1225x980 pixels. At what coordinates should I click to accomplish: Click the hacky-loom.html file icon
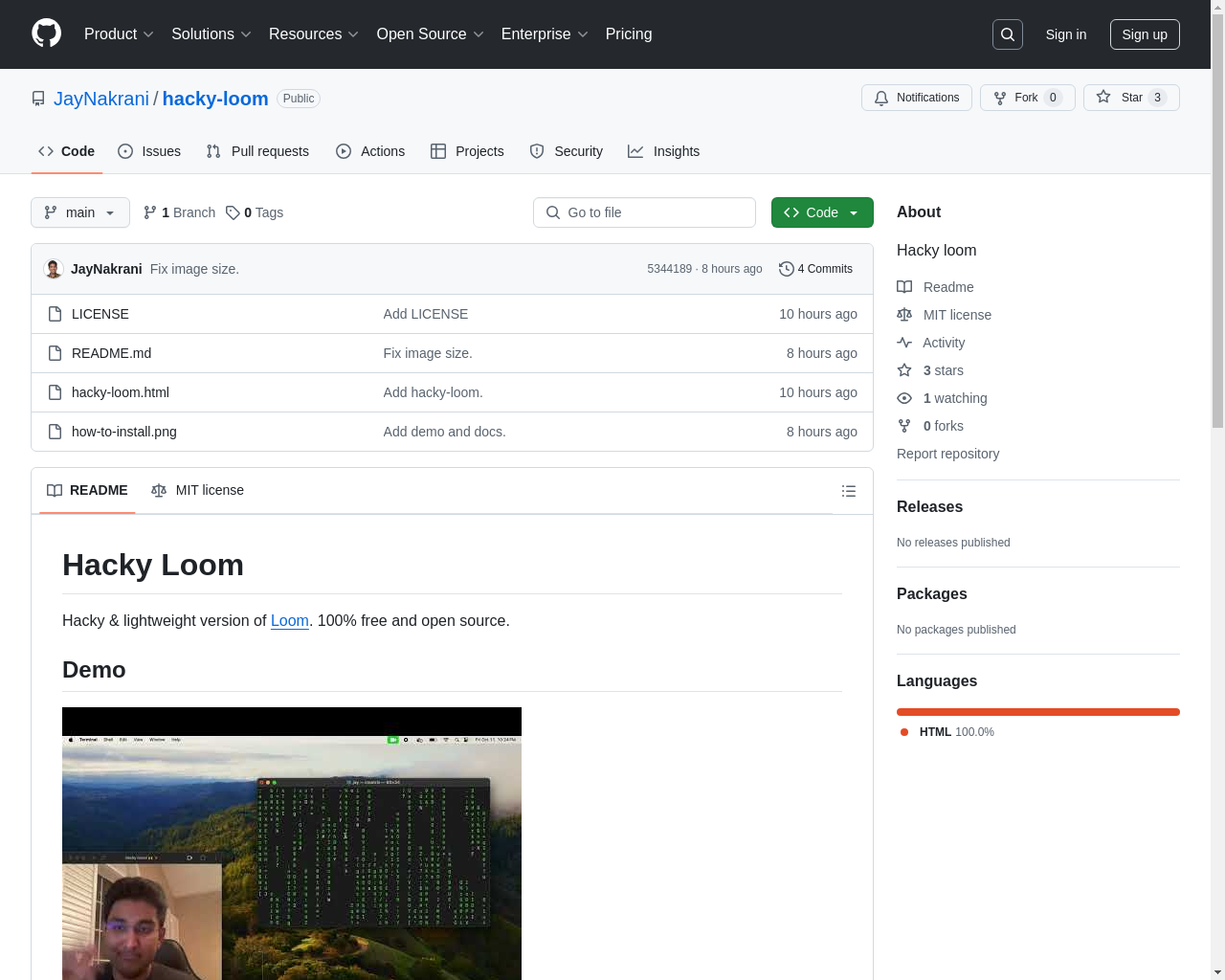coord(56,392)
